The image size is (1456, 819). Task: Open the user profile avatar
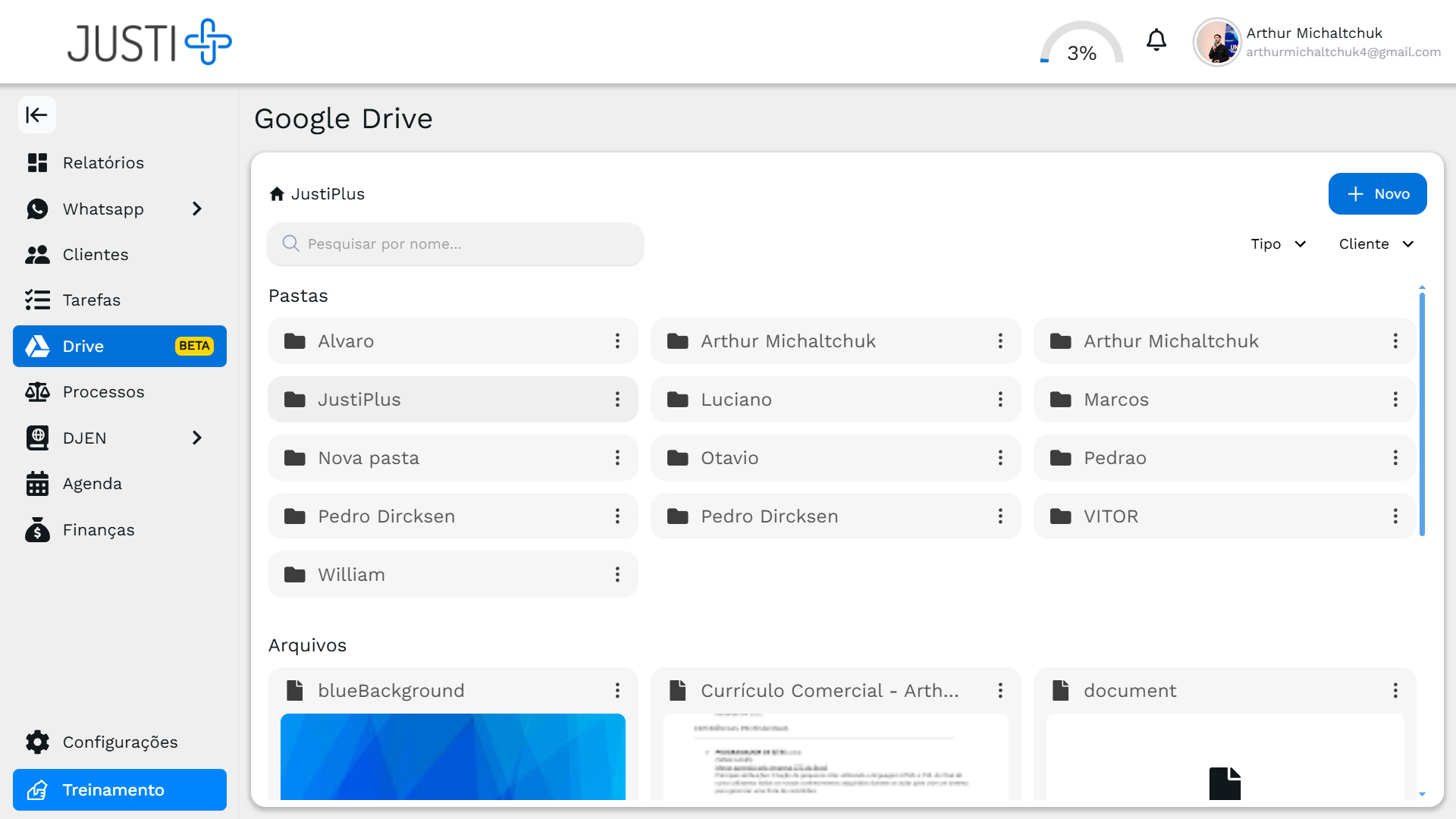click(x=1216, y=42)
